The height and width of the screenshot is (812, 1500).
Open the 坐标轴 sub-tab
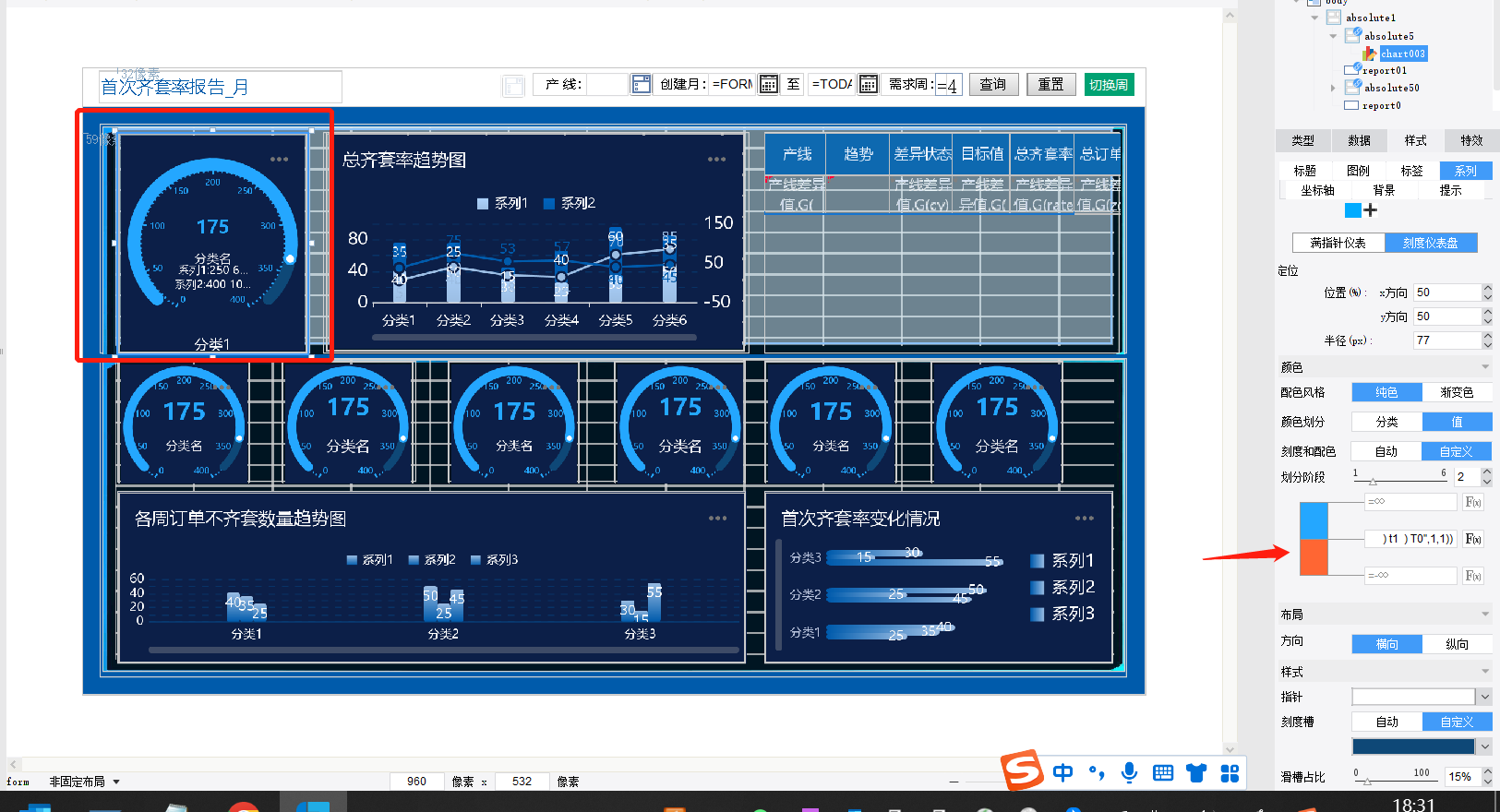pyautogui.click(x=1317, y=190)
